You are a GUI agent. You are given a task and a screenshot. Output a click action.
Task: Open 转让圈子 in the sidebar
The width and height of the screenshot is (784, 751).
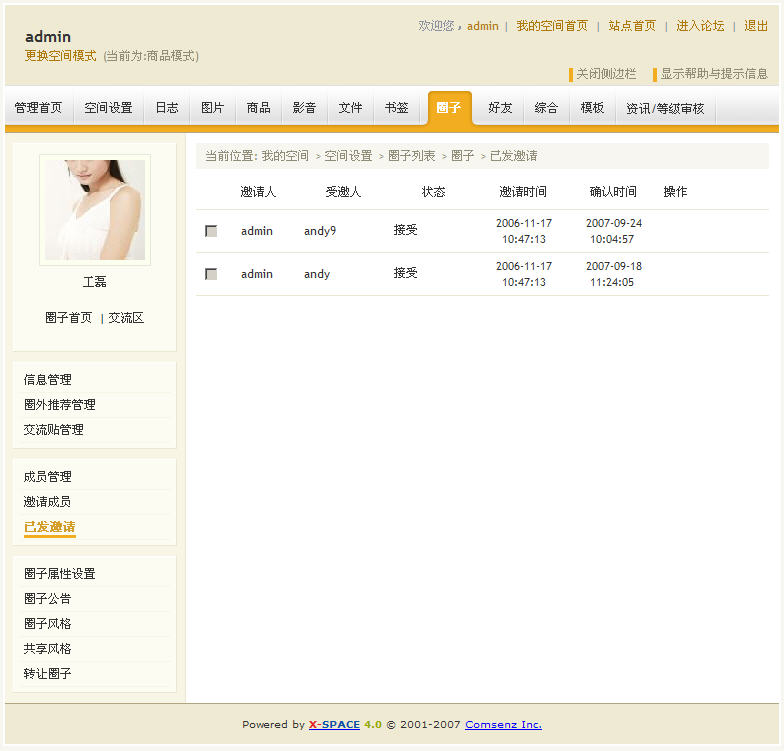[48, 674]
